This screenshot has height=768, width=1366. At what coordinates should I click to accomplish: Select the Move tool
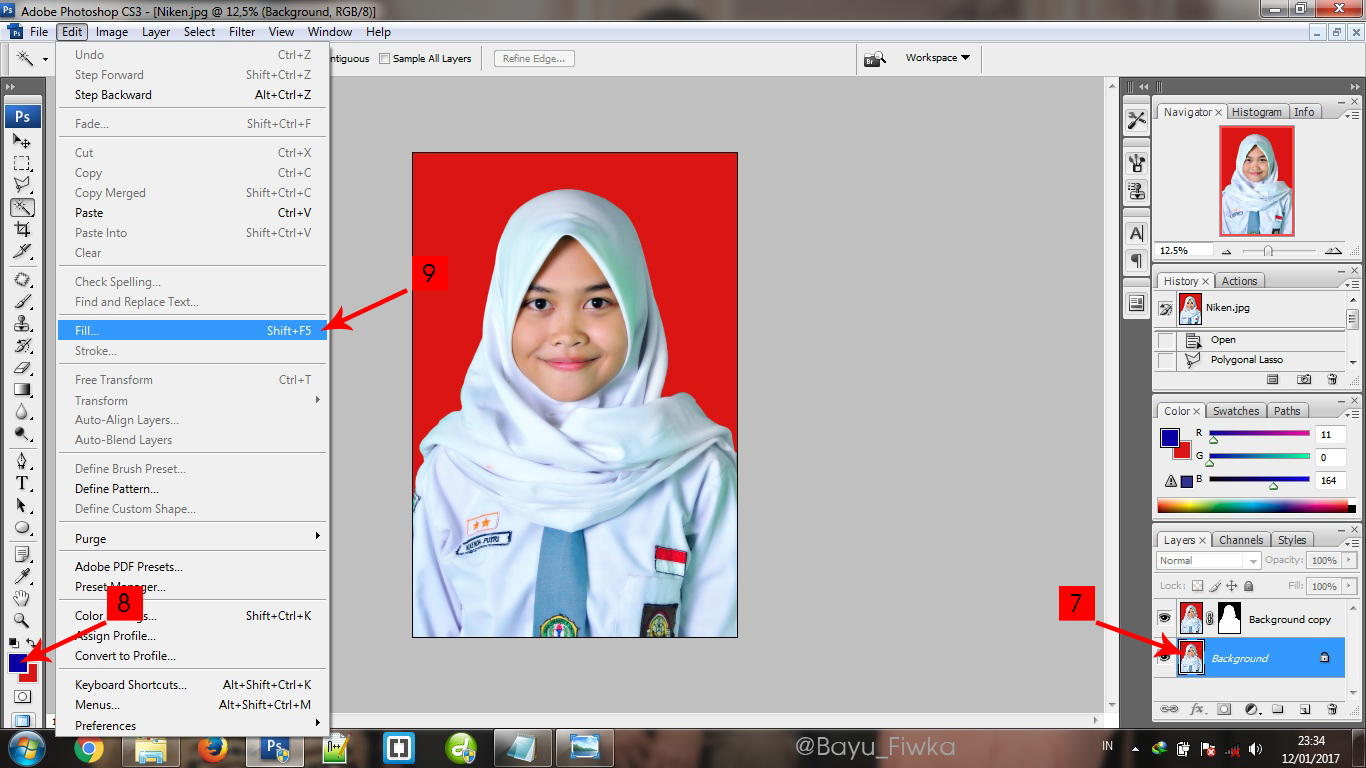click(22, 142)
